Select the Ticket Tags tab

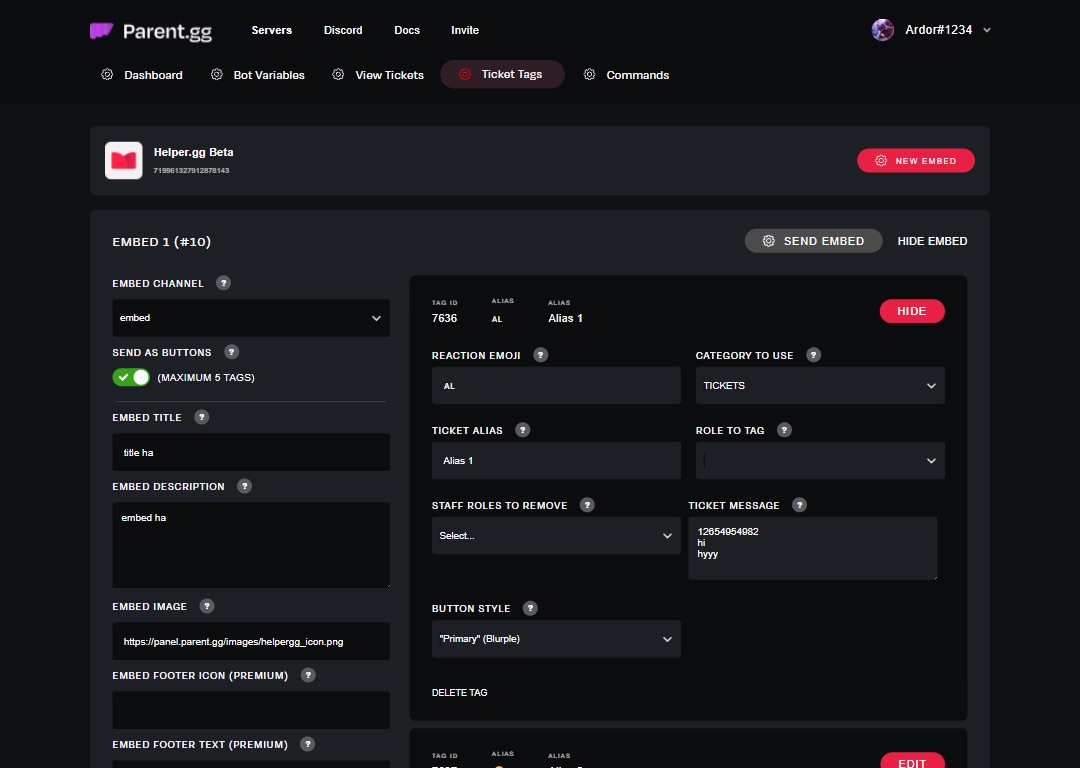point(502,74)
